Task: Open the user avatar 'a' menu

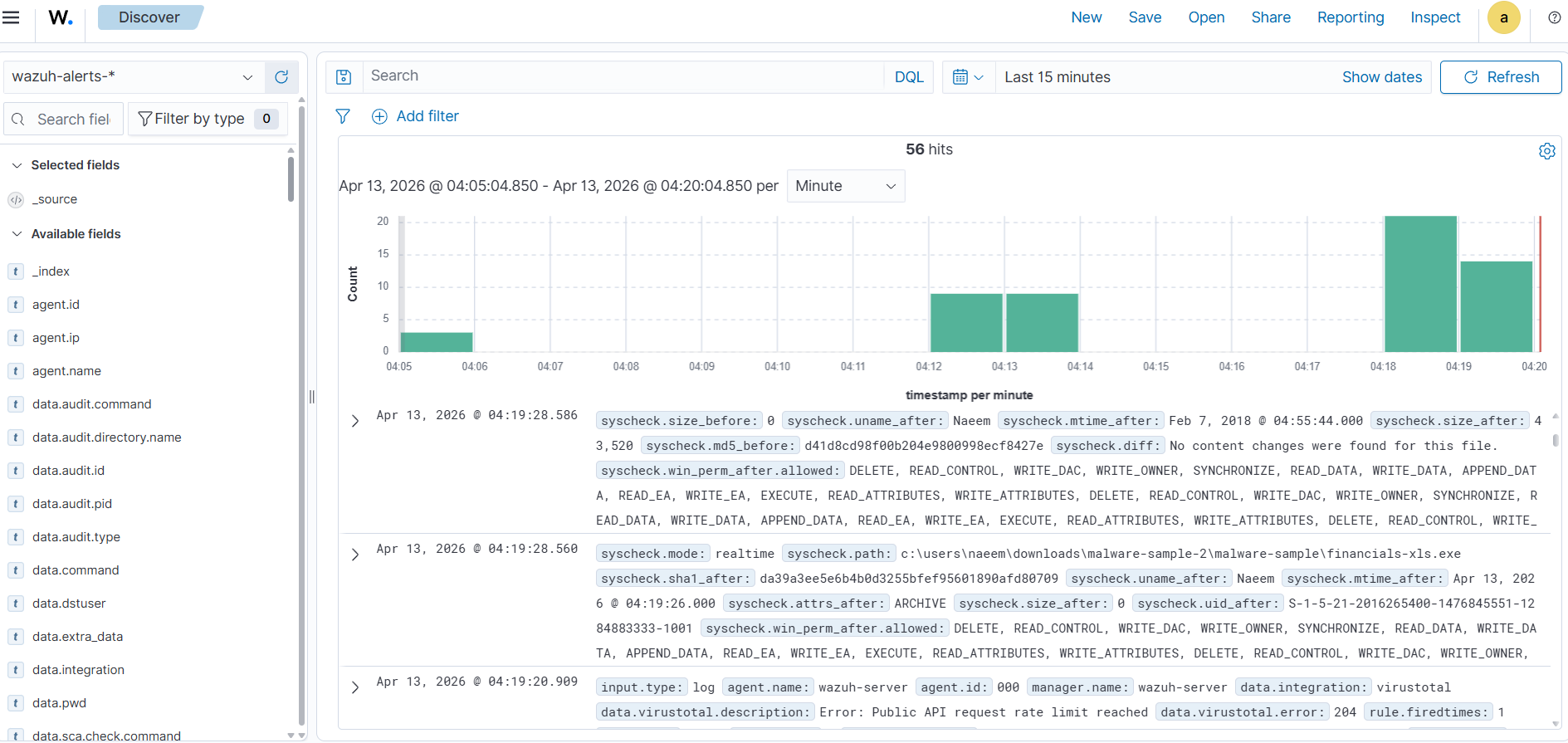Action: click(1503, 17)
